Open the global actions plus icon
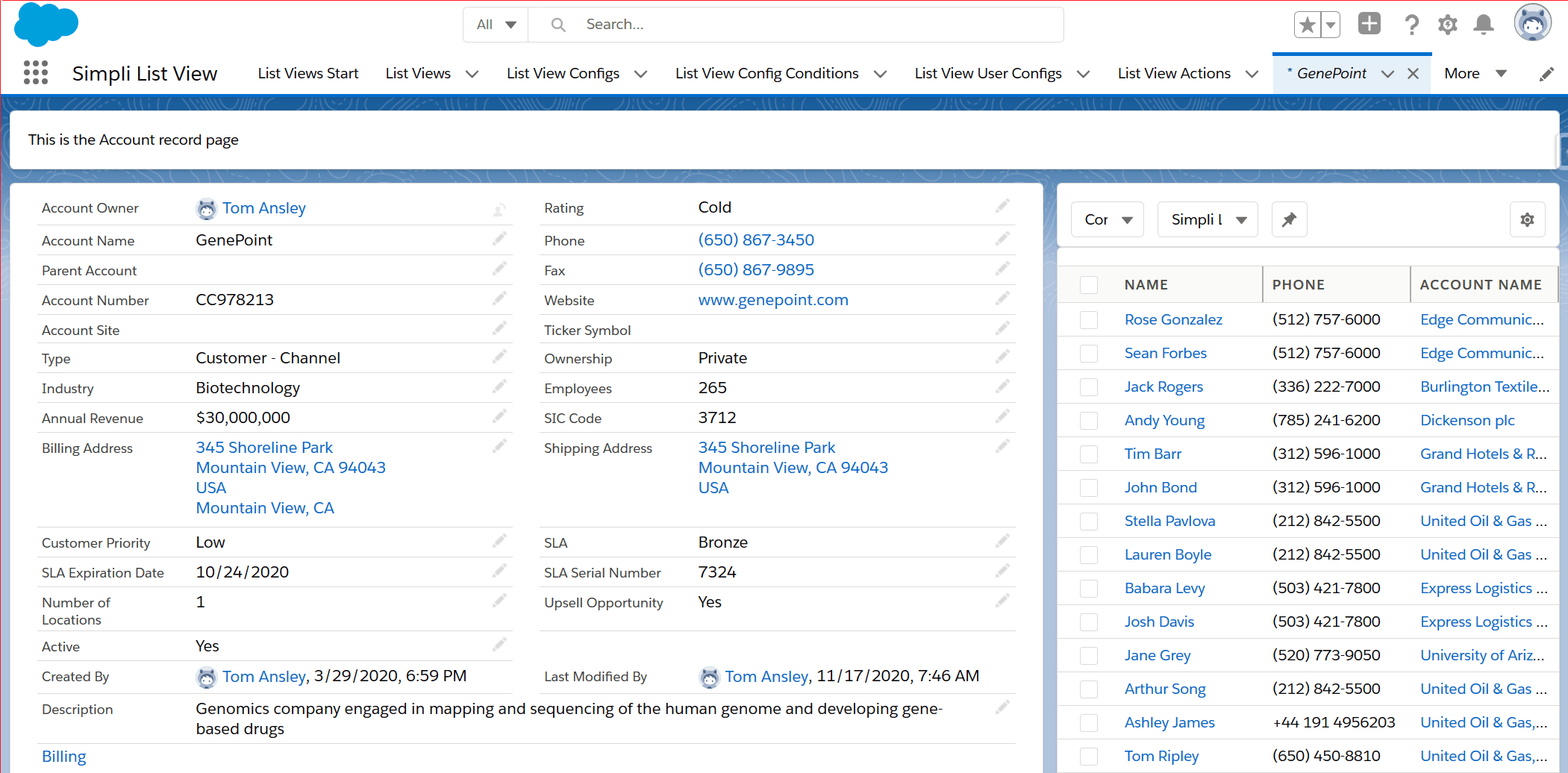Viewport: 1568px width, 773px height. (x=1369, y=24)
